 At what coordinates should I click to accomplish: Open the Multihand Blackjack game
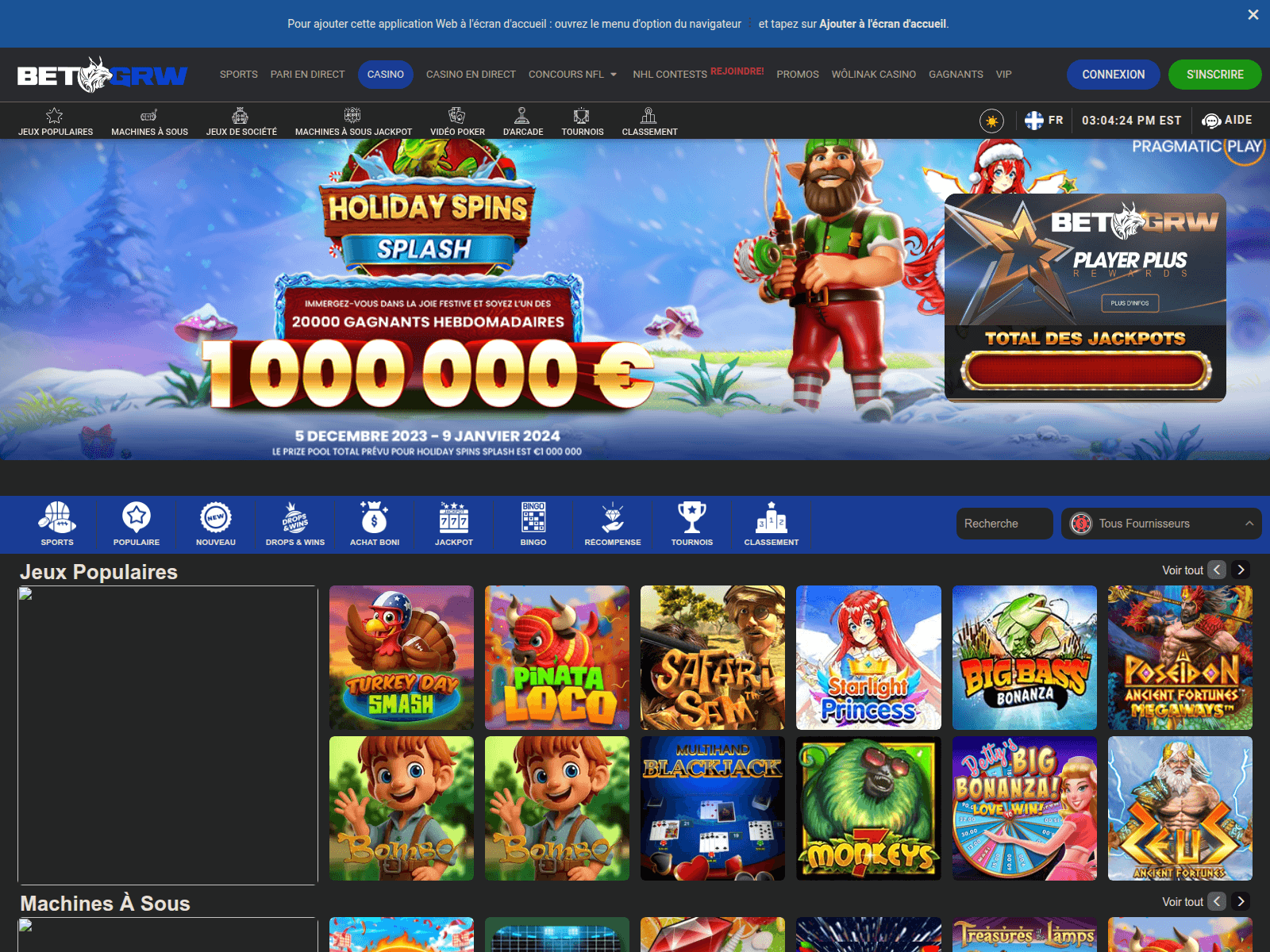(x=713, y=808)
